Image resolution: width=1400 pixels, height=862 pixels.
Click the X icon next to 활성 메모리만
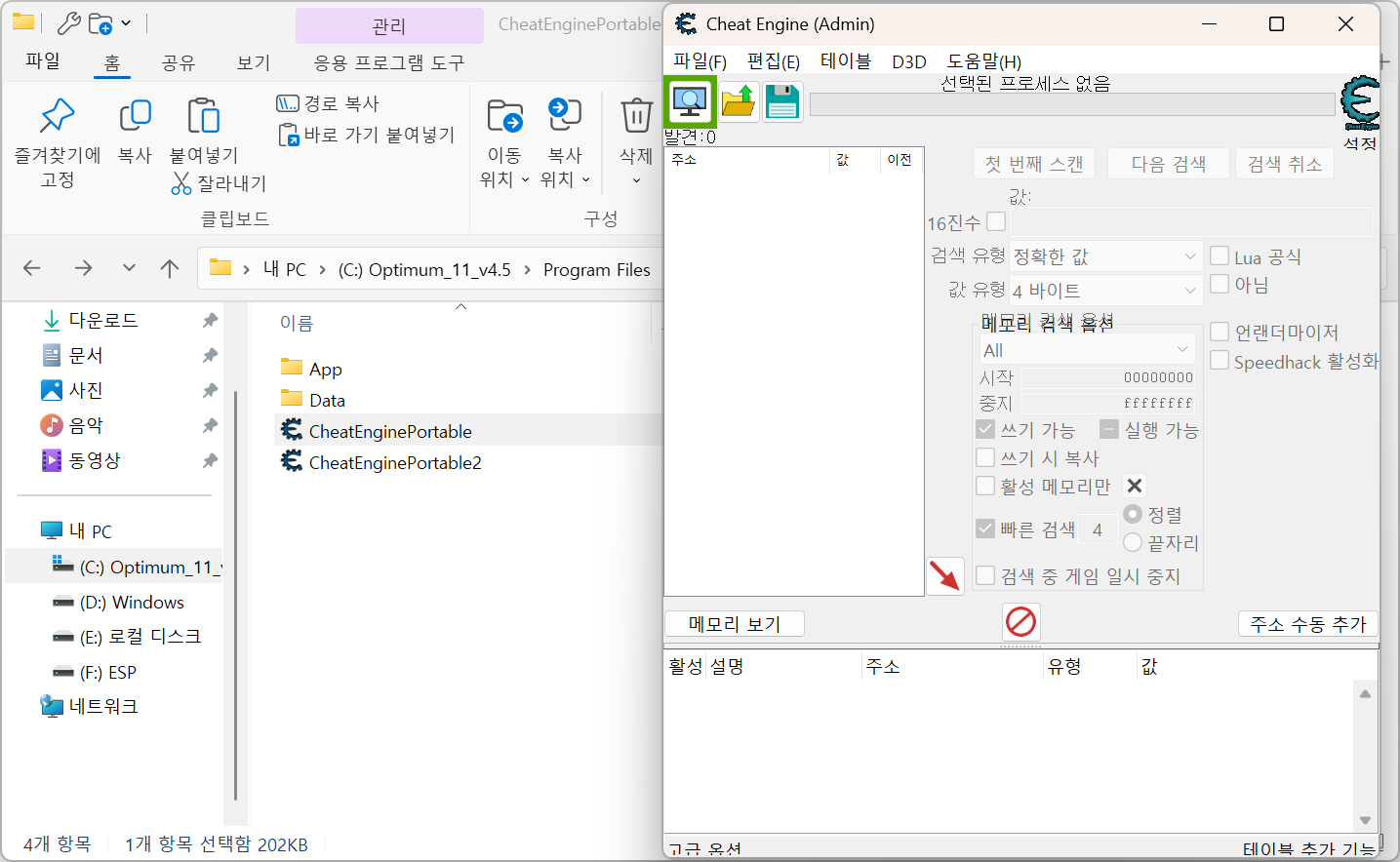pos(1134,486)
